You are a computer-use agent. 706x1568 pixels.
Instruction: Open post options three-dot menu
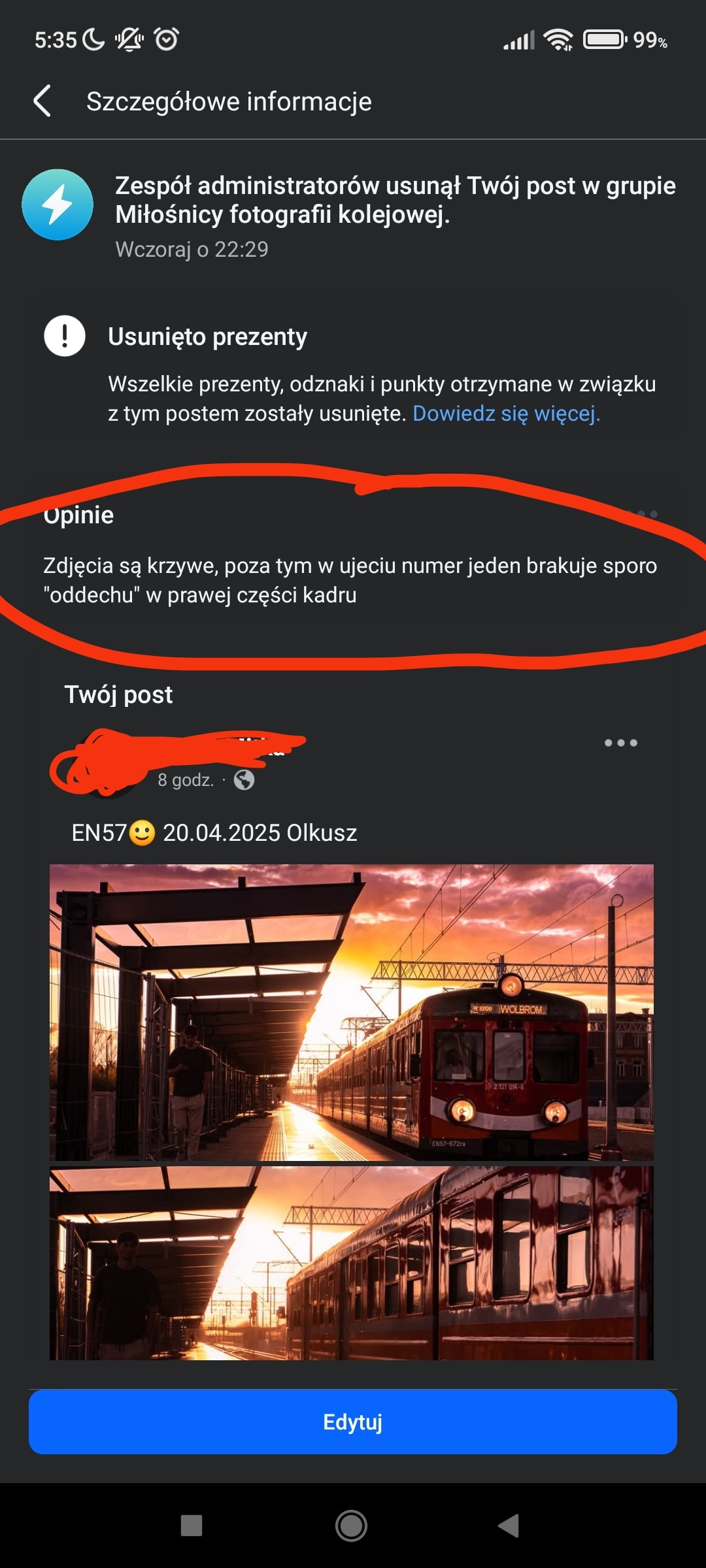click(620, 743)
